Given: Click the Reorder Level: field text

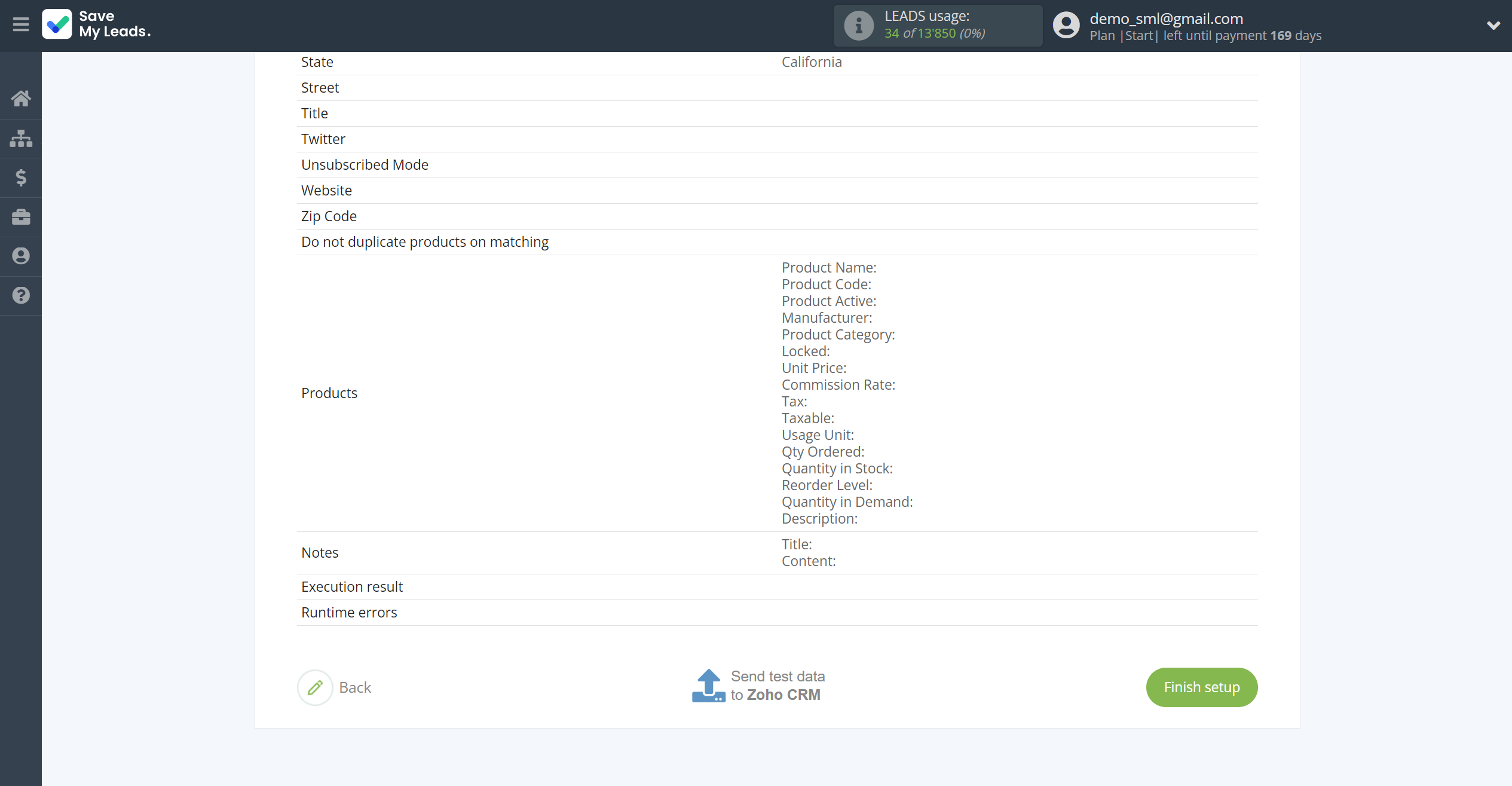Looking at the screenshot, I should (x=827, y=485).
